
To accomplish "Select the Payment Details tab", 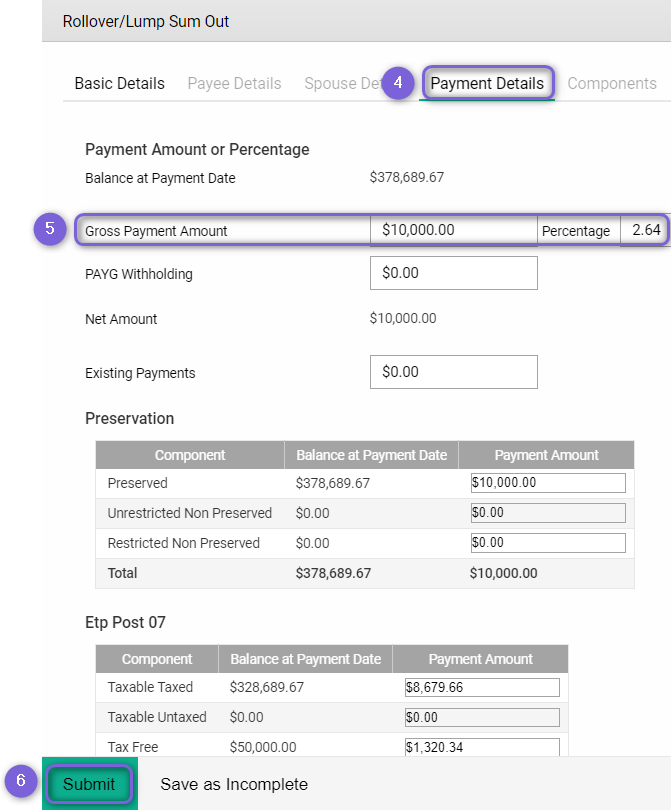I will (487, 84).
